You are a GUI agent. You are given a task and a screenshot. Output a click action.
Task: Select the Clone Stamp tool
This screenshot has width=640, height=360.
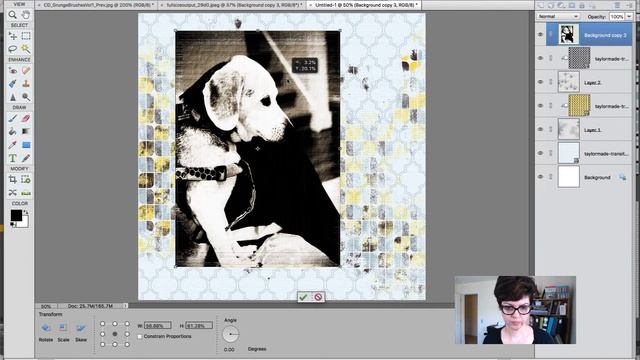[26, 84]
